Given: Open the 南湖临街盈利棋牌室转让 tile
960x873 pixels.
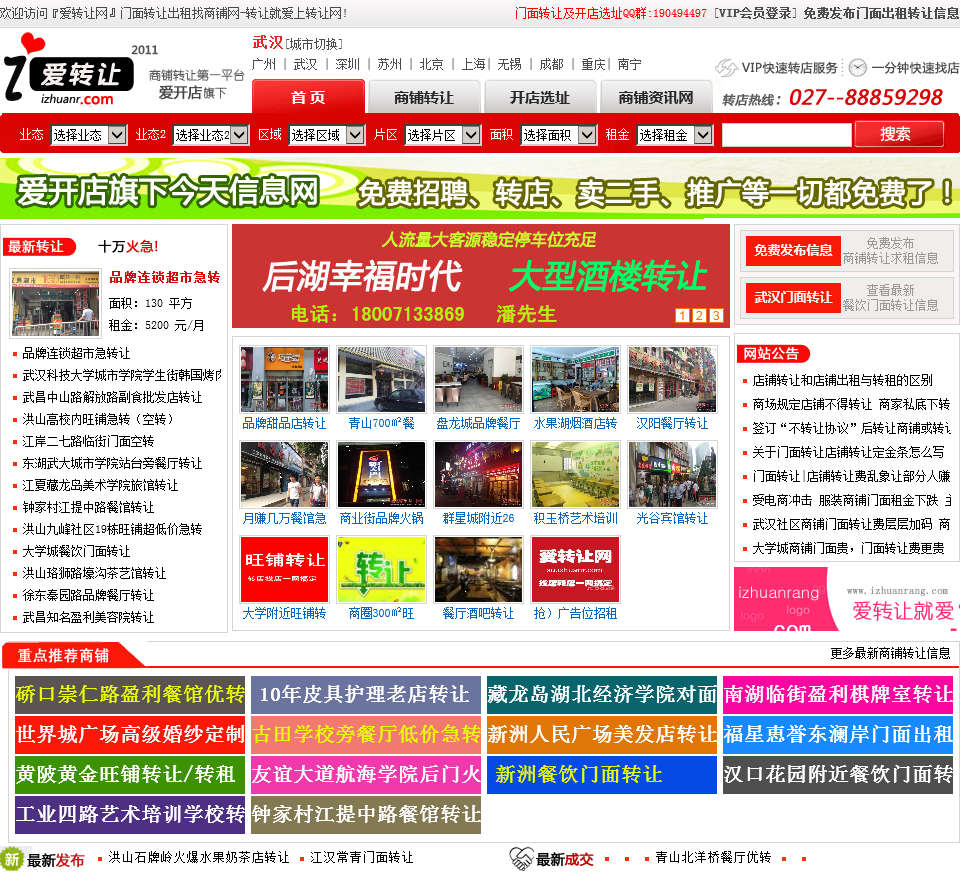Looking at the screenshot, I should click(x=838, y=695).
